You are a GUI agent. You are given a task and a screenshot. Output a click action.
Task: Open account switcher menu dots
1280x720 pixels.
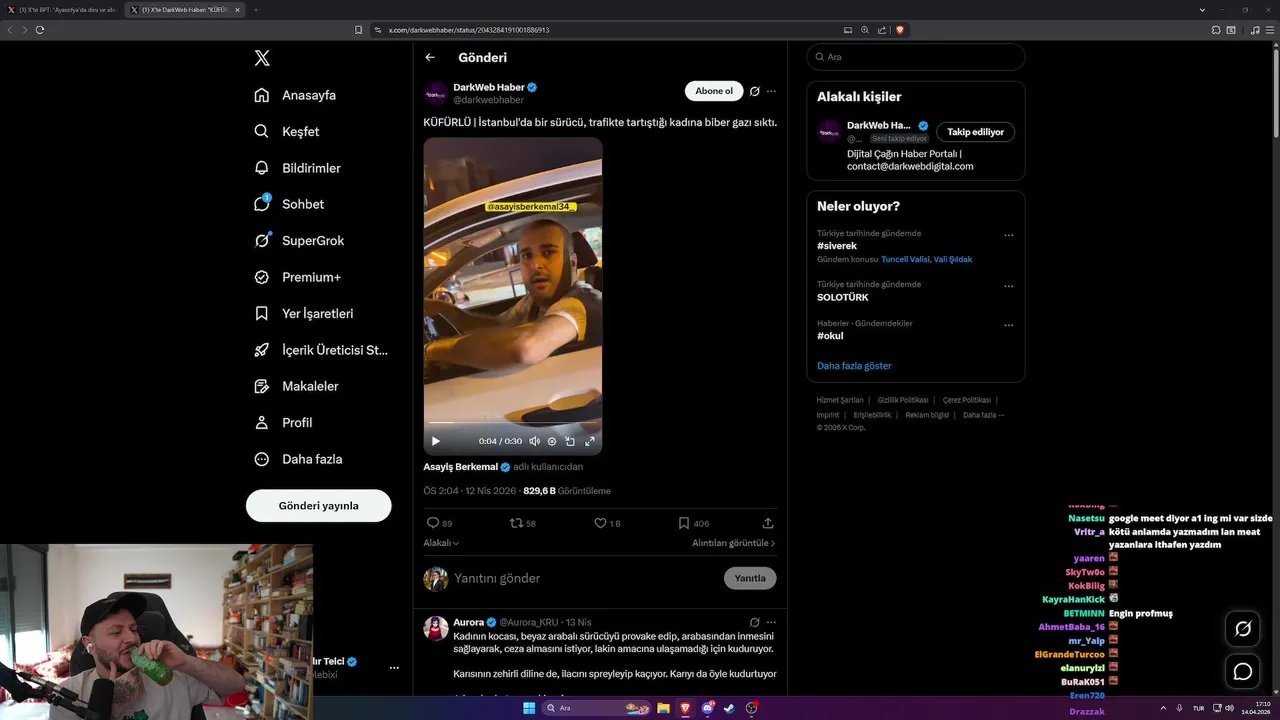tap(394, 667)
